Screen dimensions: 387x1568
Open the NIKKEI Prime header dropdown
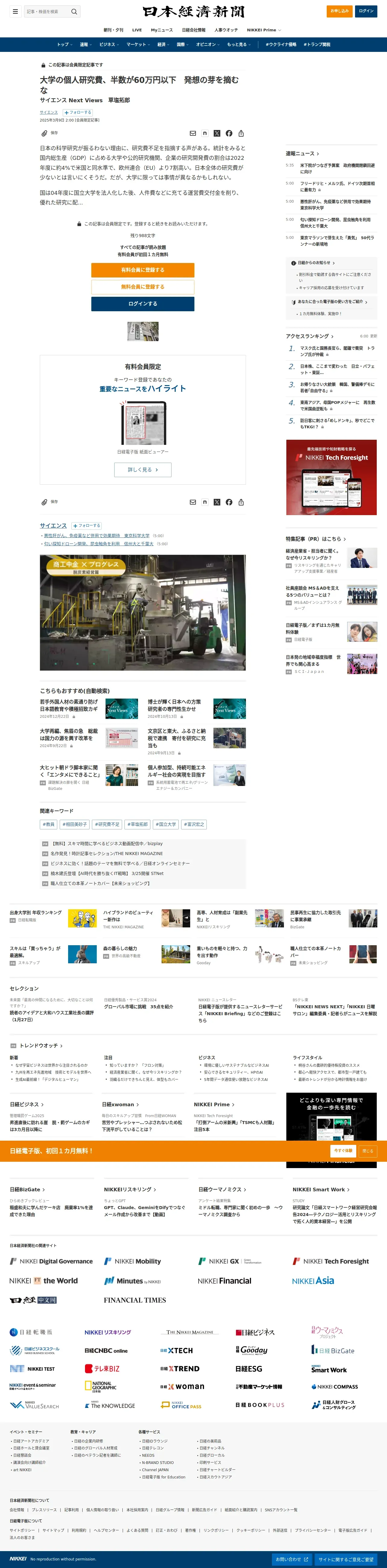[264, 30]
